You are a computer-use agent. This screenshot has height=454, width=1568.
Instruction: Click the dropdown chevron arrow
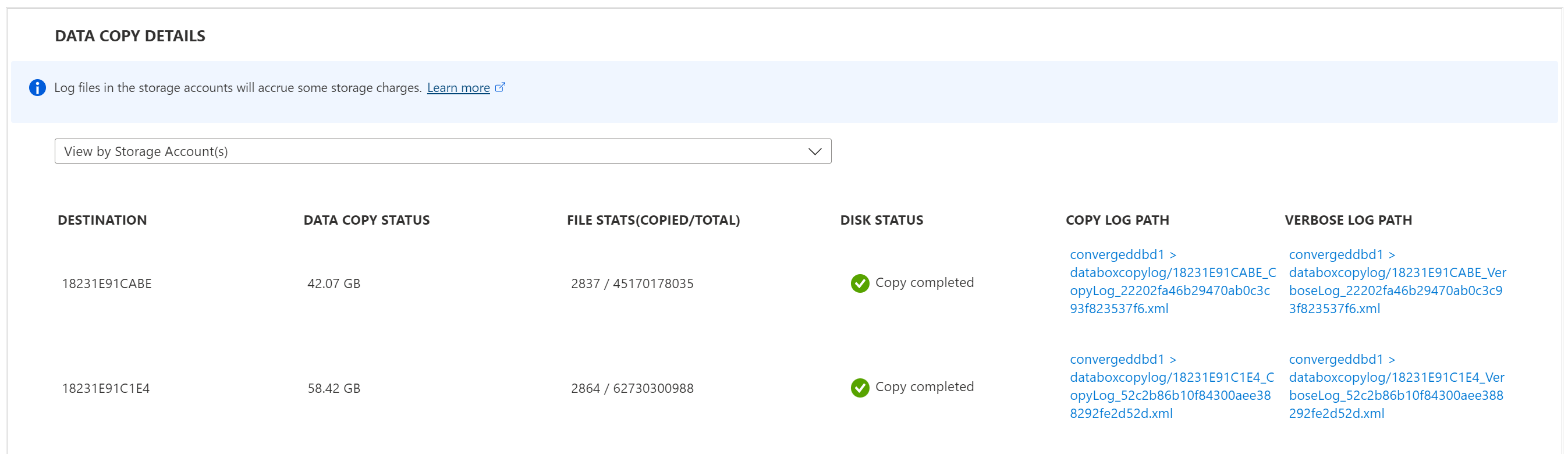coord(814,151)
